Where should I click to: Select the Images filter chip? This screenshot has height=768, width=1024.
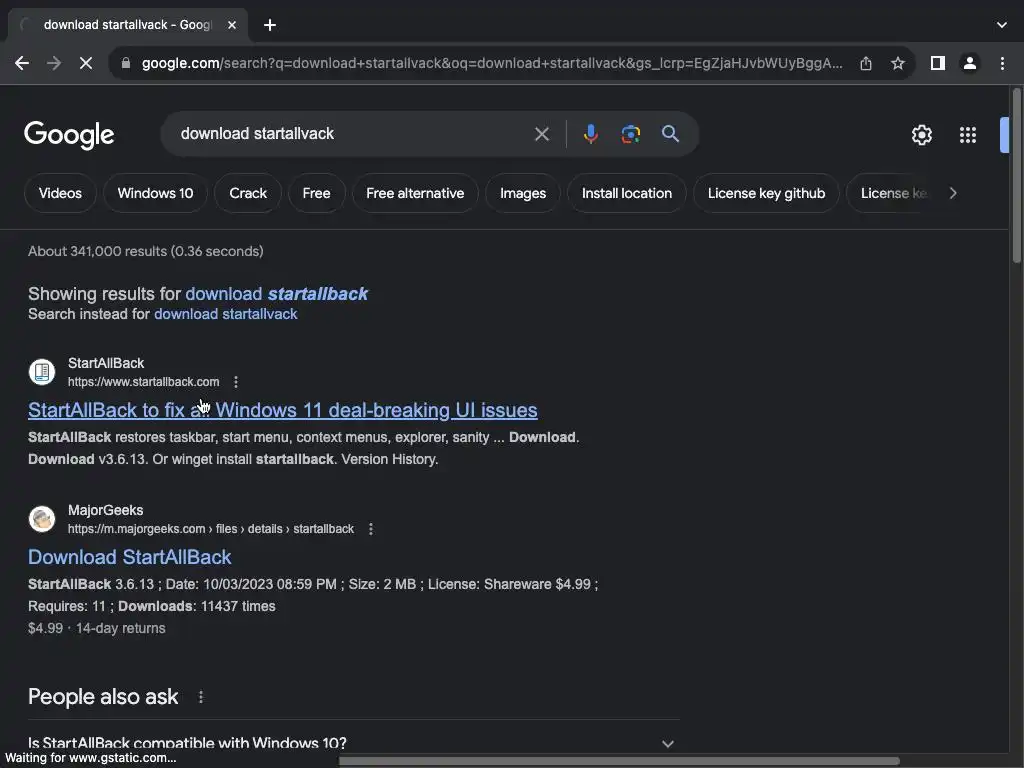coord(523,193)
